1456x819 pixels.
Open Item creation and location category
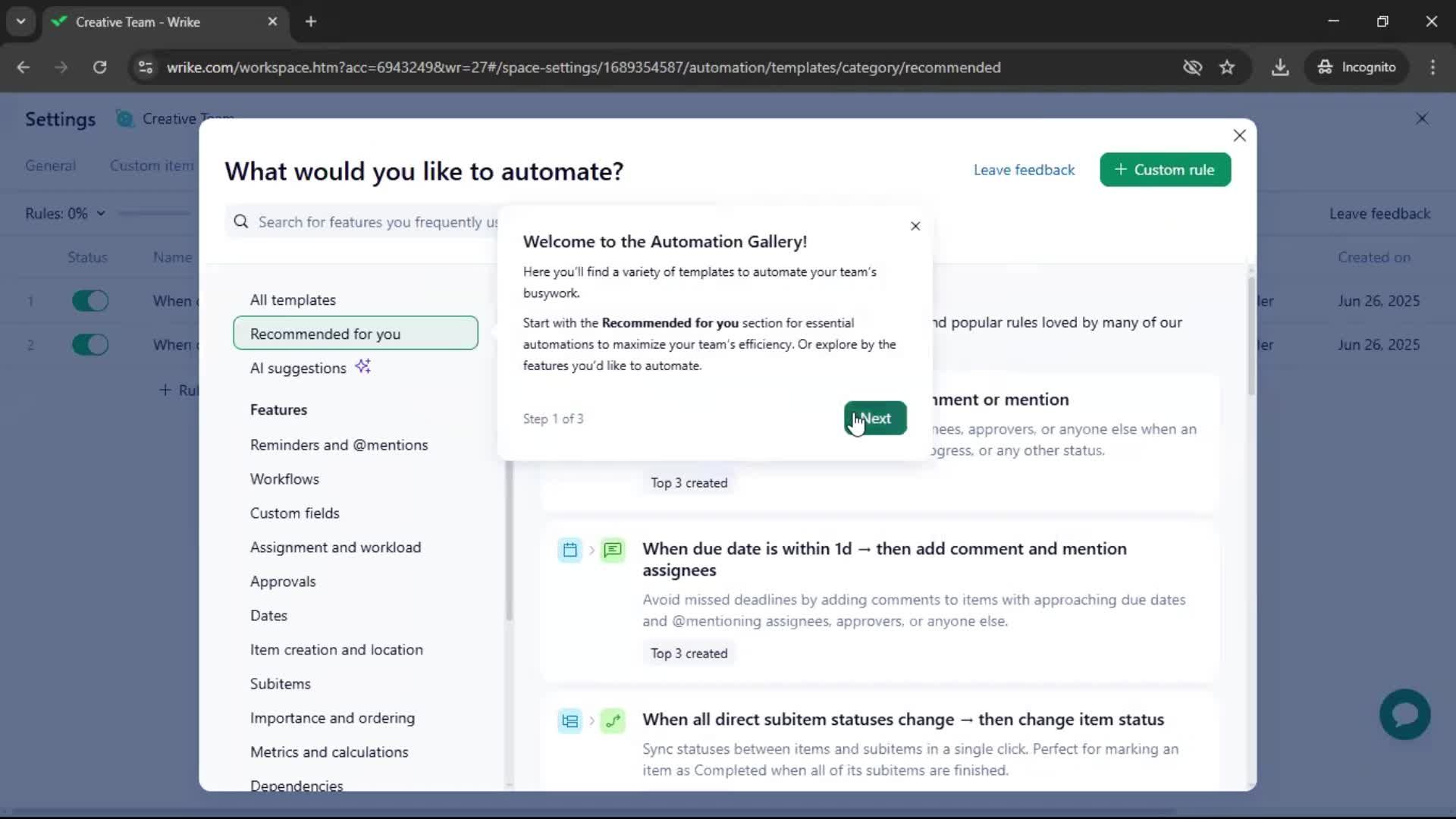(x=337, y=650)
